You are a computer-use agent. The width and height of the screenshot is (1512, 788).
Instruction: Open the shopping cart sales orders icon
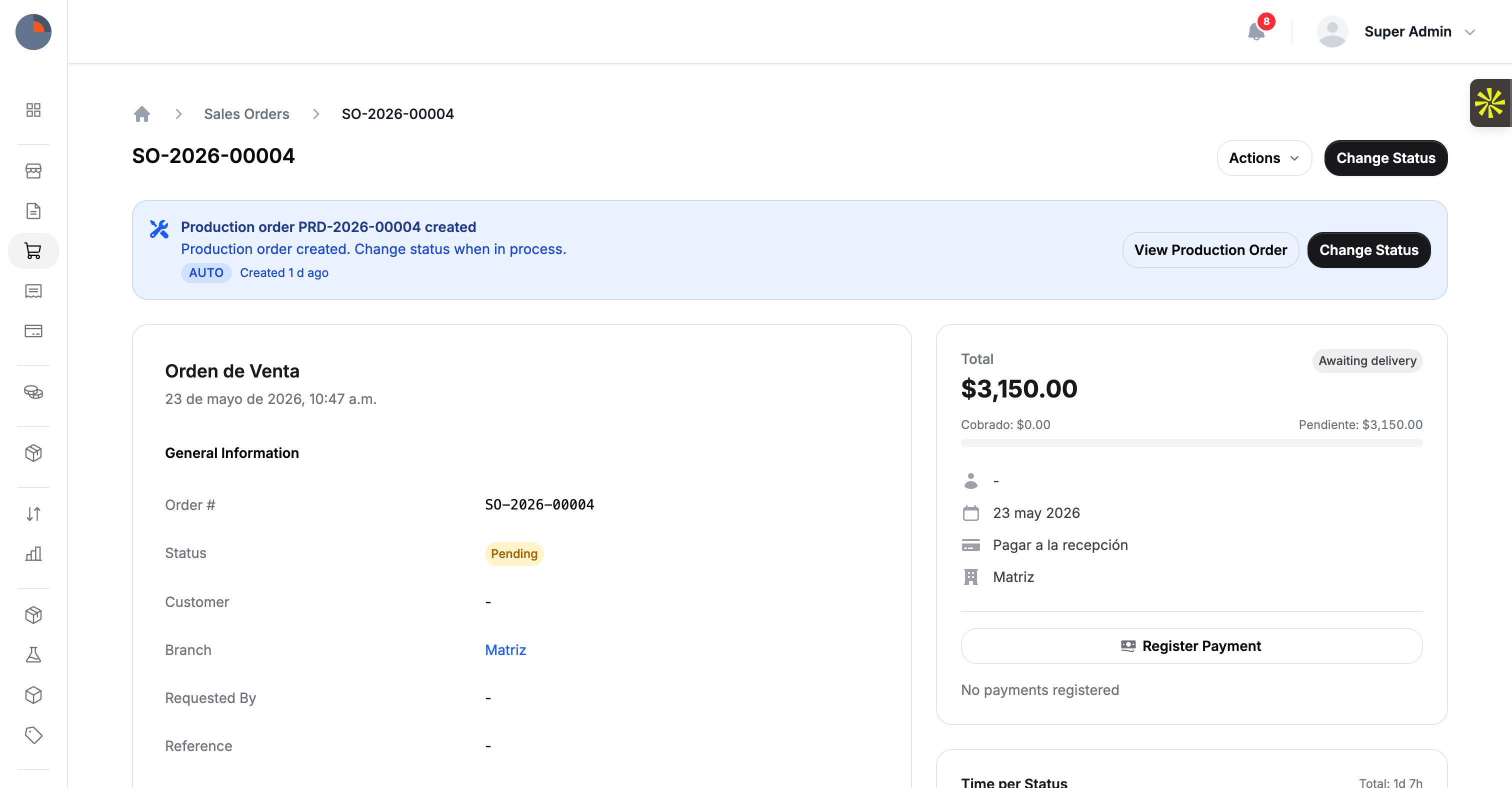pos(33,251)
